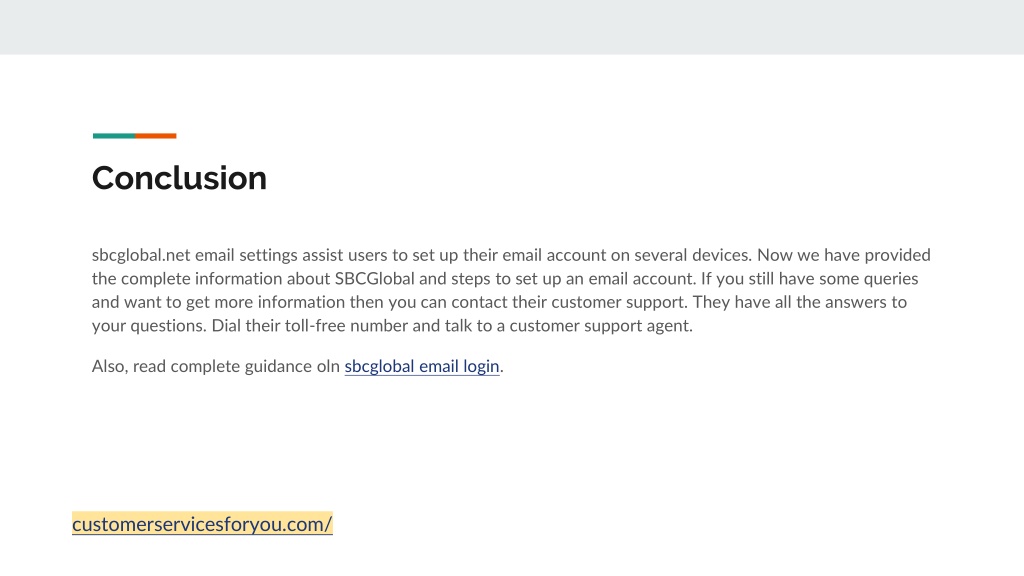Select the Conclusion heading
Screen dimensions: 1024x576
tap(180, 178)
